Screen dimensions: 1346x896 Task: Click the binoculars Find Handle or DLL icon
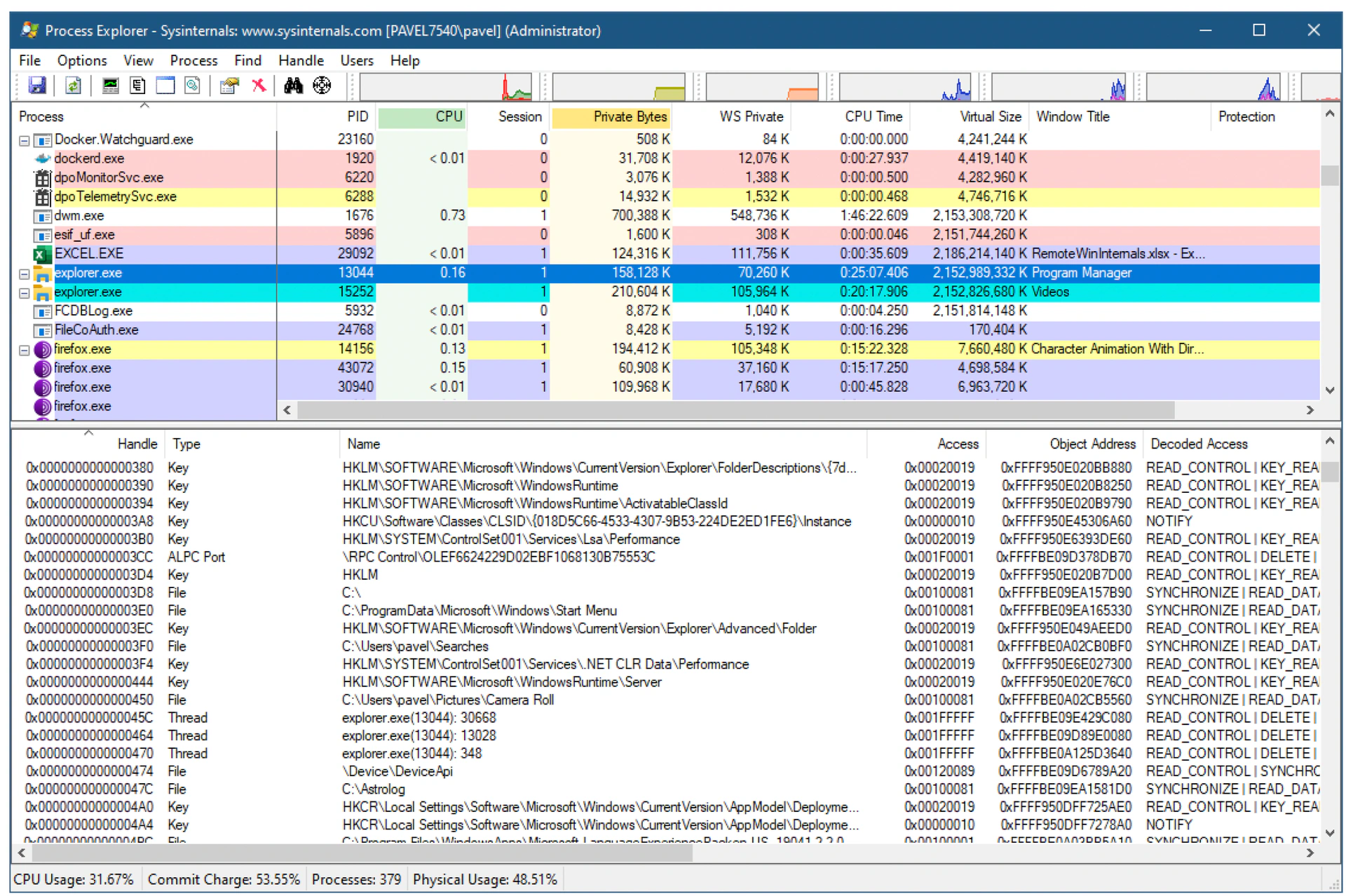click(293, 86)
